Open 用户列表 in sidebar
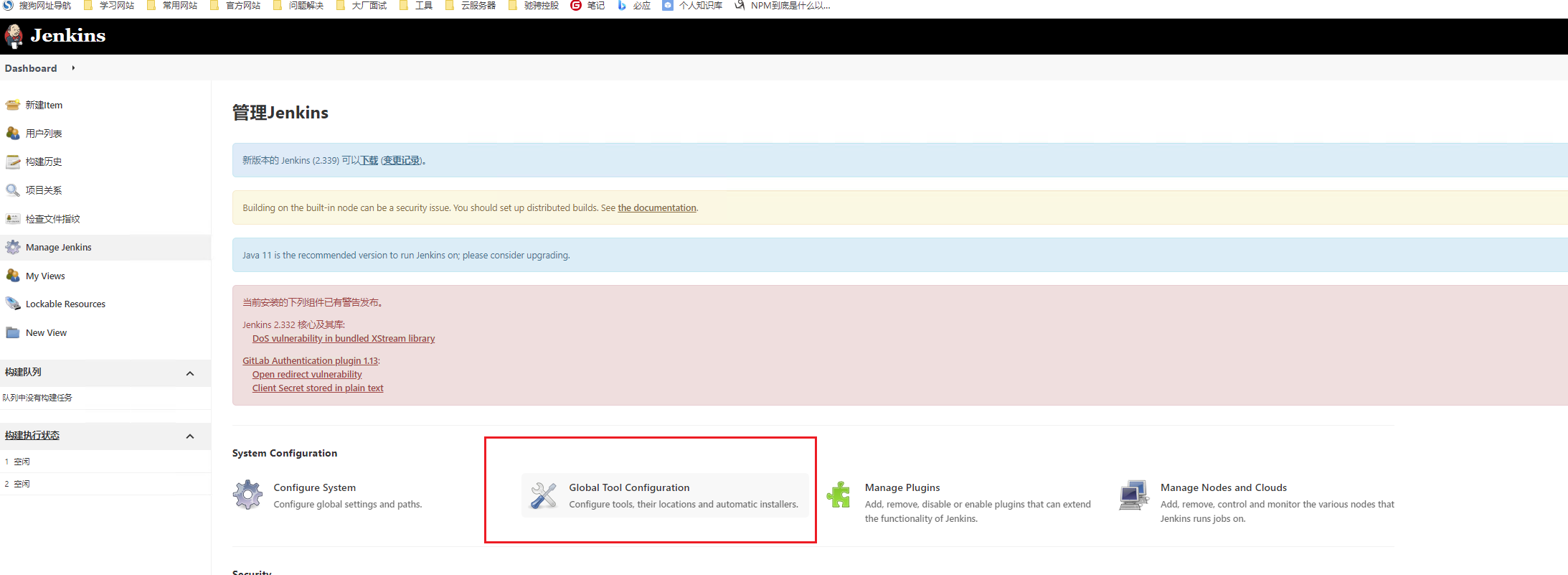Screen dimensions: 1568x575 coord(44,134)
